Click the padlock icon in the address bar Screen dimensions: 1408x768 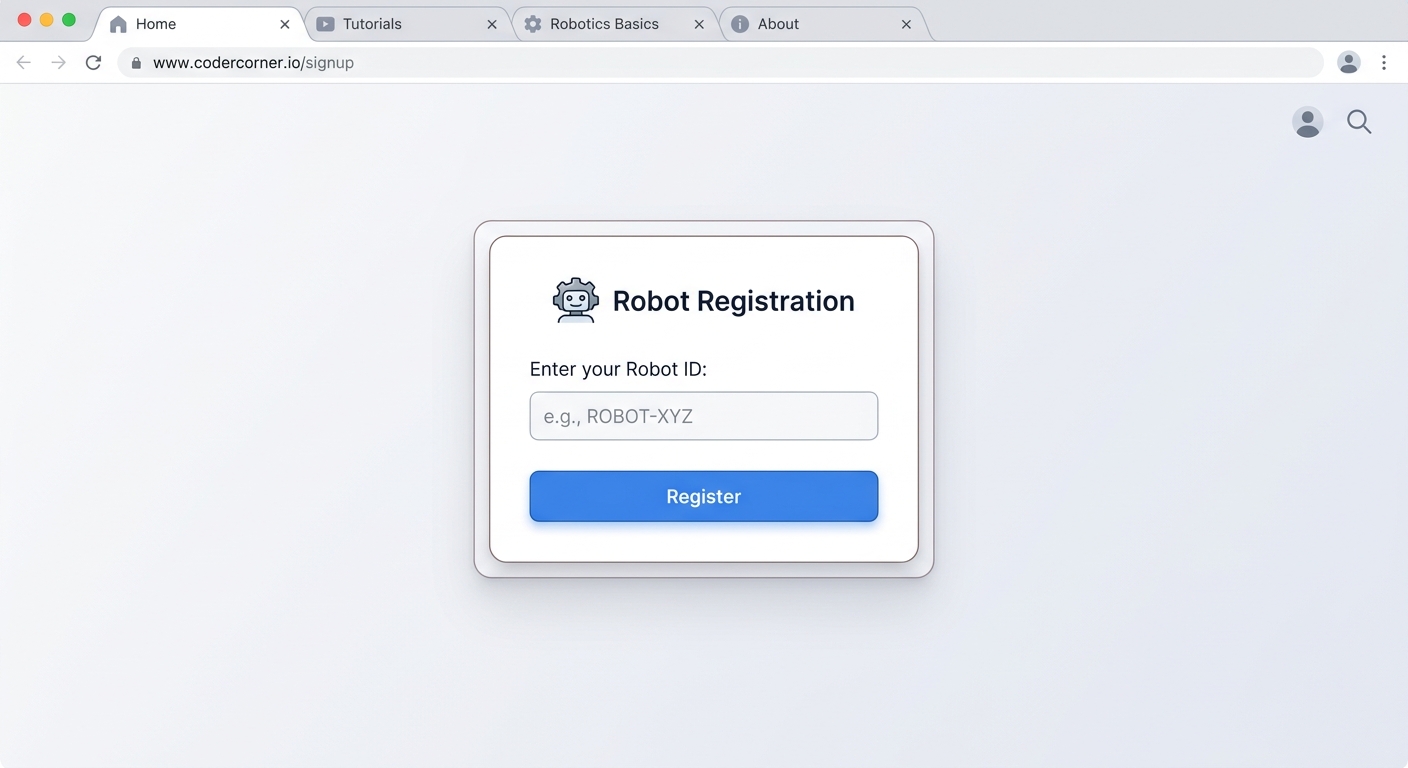pos(135,62)
